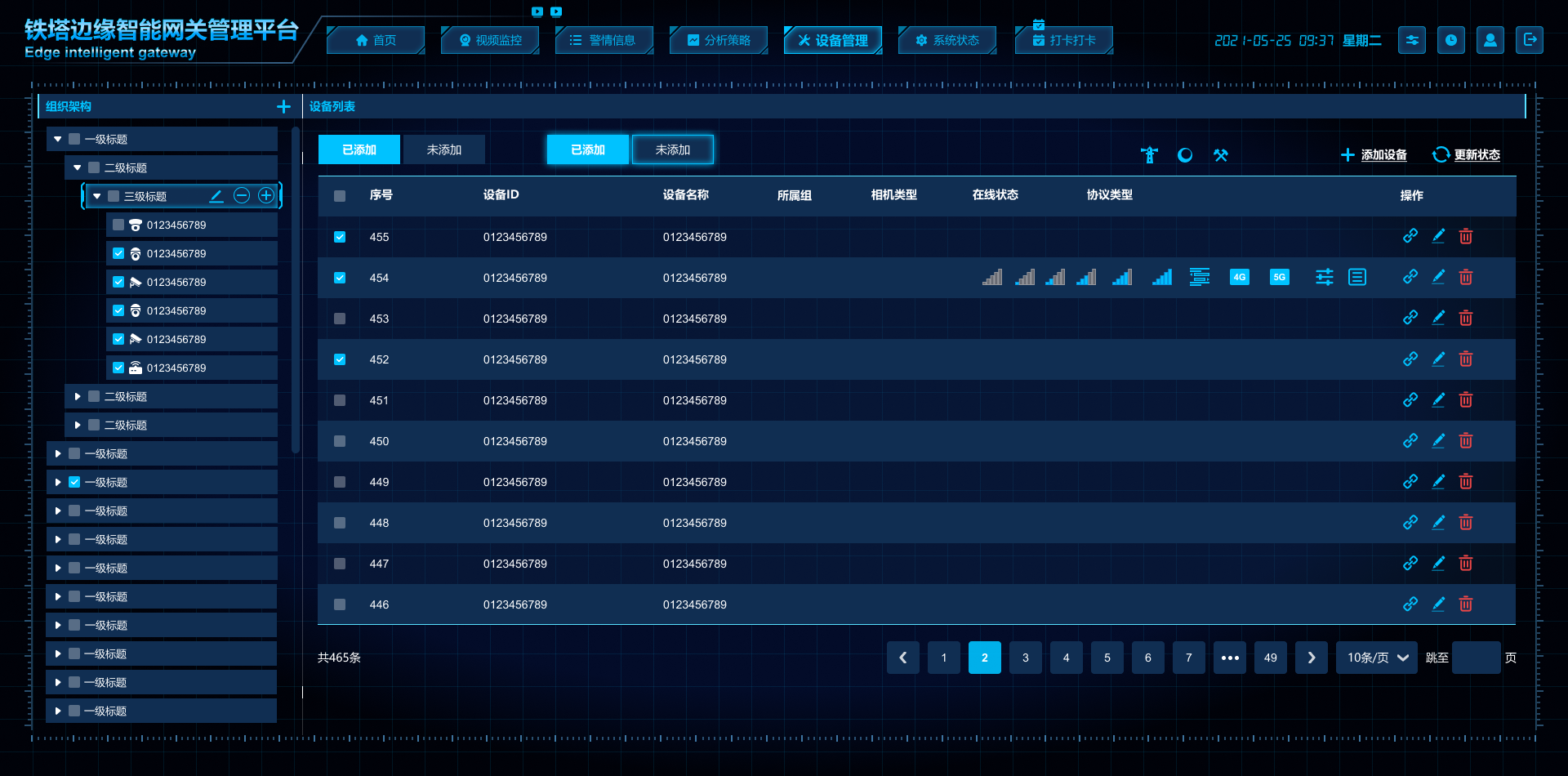This screenshot has height=776, width=1568.
Task: Collapse the first 一级标题 tree node
Action: click(58, 139)
